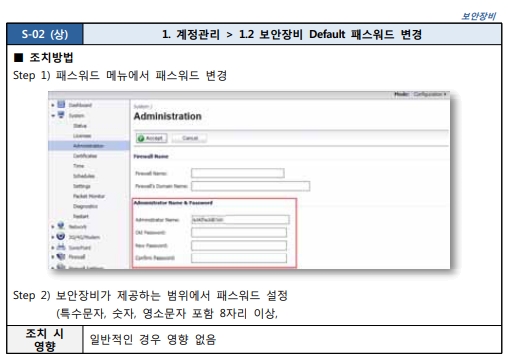Open Settings under System
509x363 pixels.
tap(82, 186)
